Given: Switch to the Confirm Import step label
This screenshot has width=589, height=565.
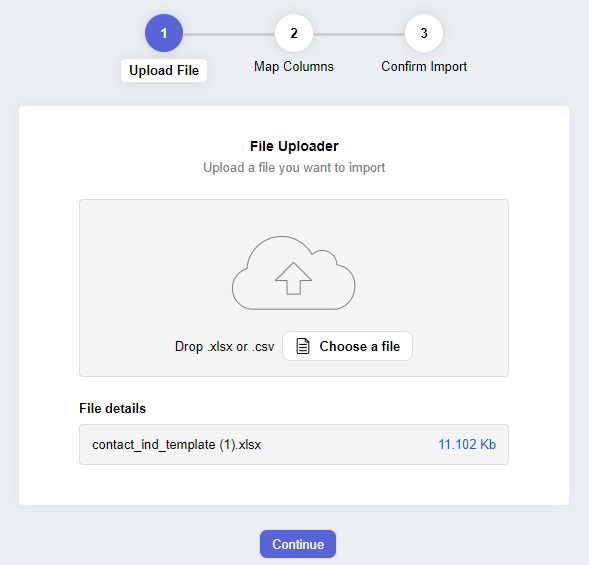Looking at the screenshot, I should coord(424,66).
